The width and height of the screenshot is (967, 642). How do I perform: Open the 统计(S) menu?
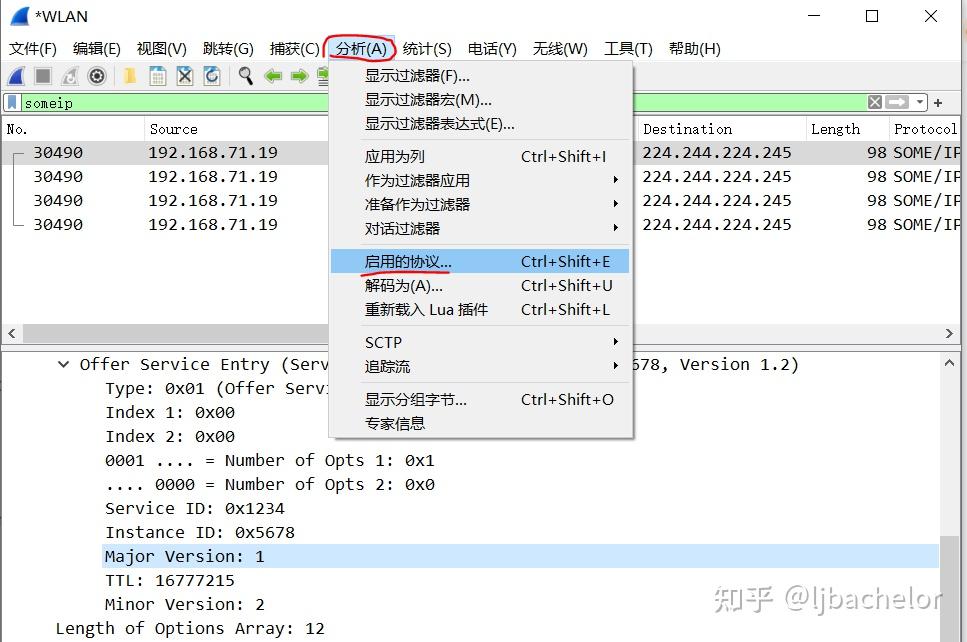[427, 48]
